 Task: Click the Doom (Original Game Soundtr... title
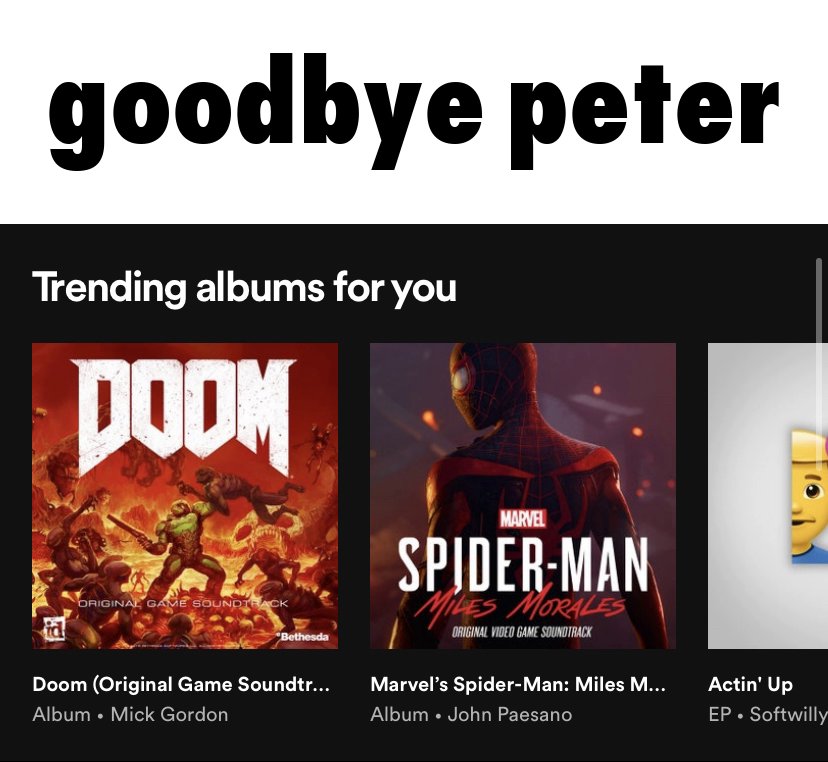(181, 684)
